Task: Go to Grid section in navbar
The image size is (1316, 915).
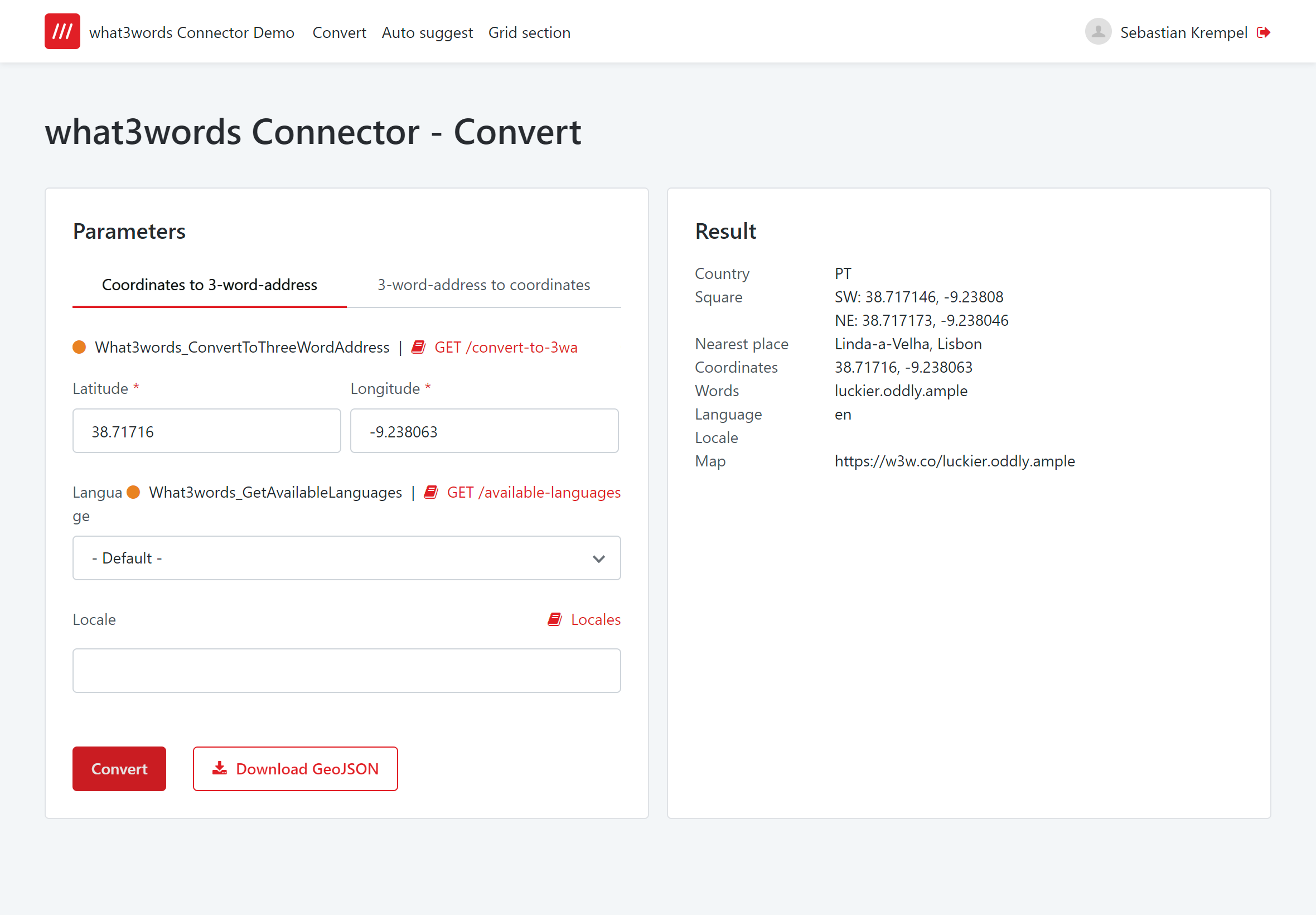Action: tap(529, 33)
